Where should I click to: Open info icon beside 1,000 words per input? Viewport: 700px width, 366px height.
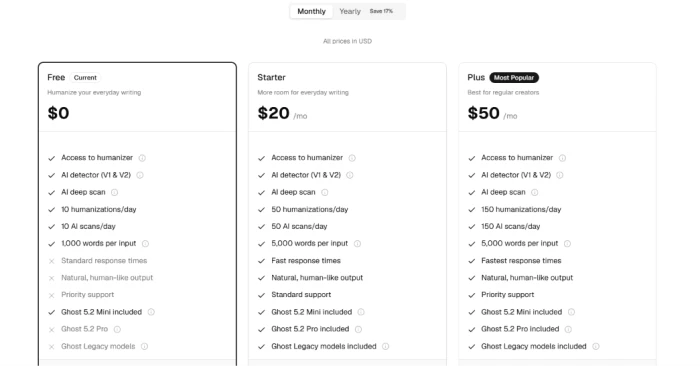pyautogui.click(x=145, y=244)
